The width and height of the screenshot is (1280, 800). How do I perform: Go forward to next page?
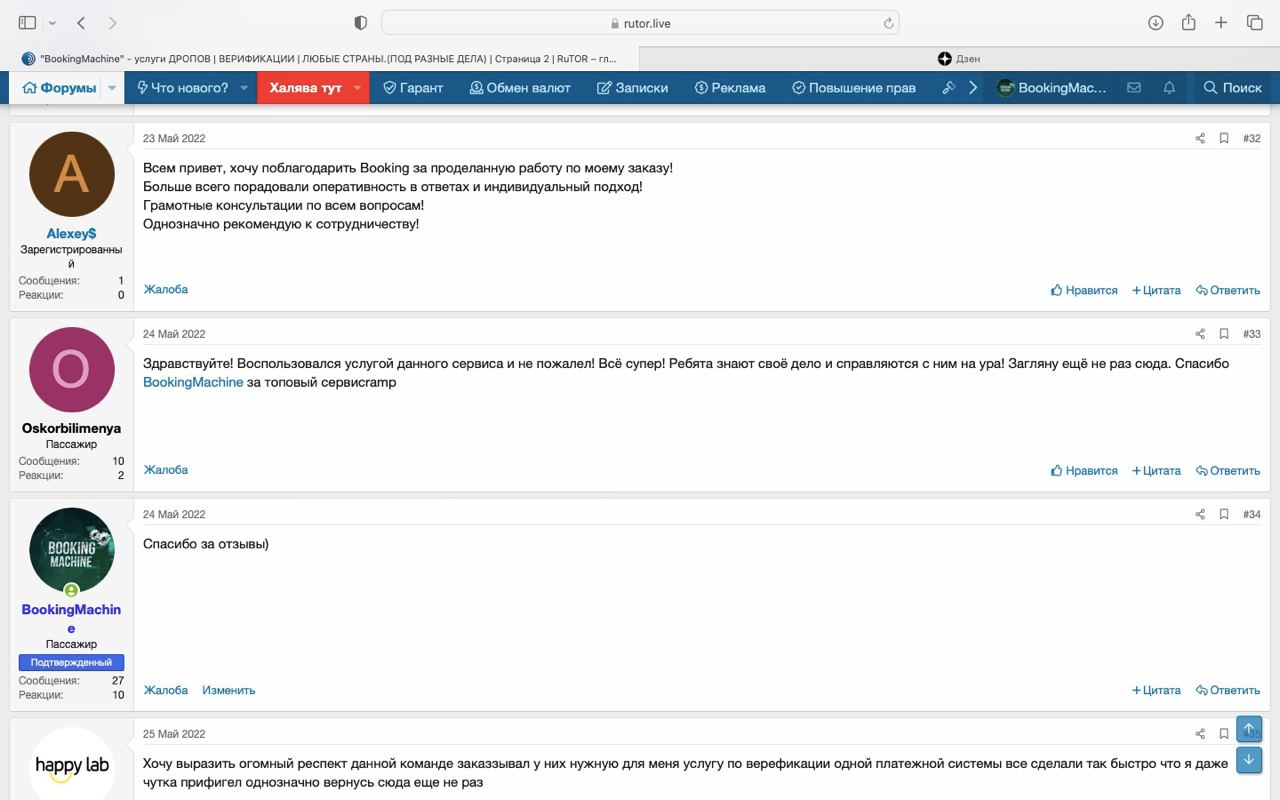coord(112,22)
